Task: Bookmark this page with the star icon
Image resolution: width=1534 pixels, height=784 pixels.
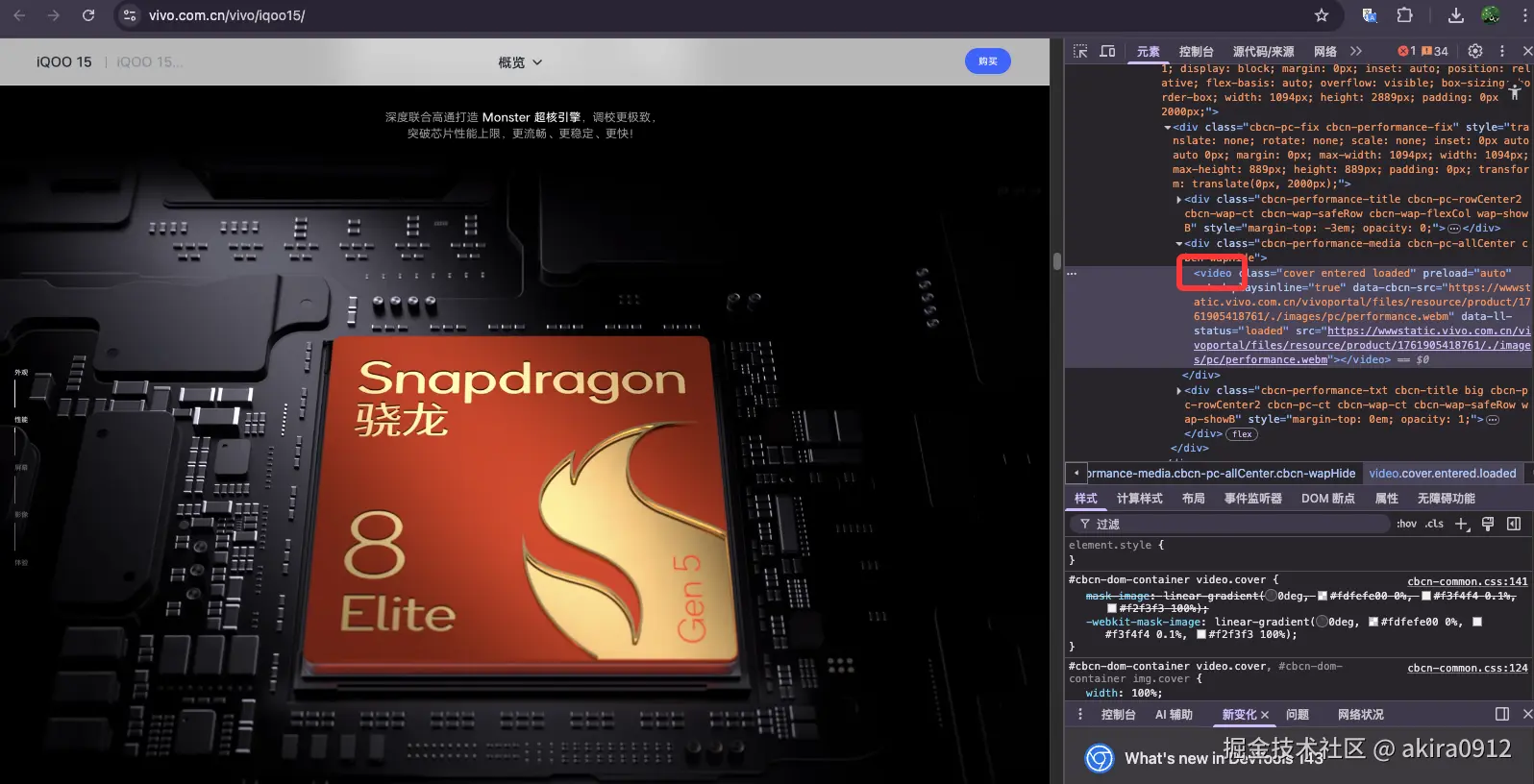Action: click(x=1322, y=15)
